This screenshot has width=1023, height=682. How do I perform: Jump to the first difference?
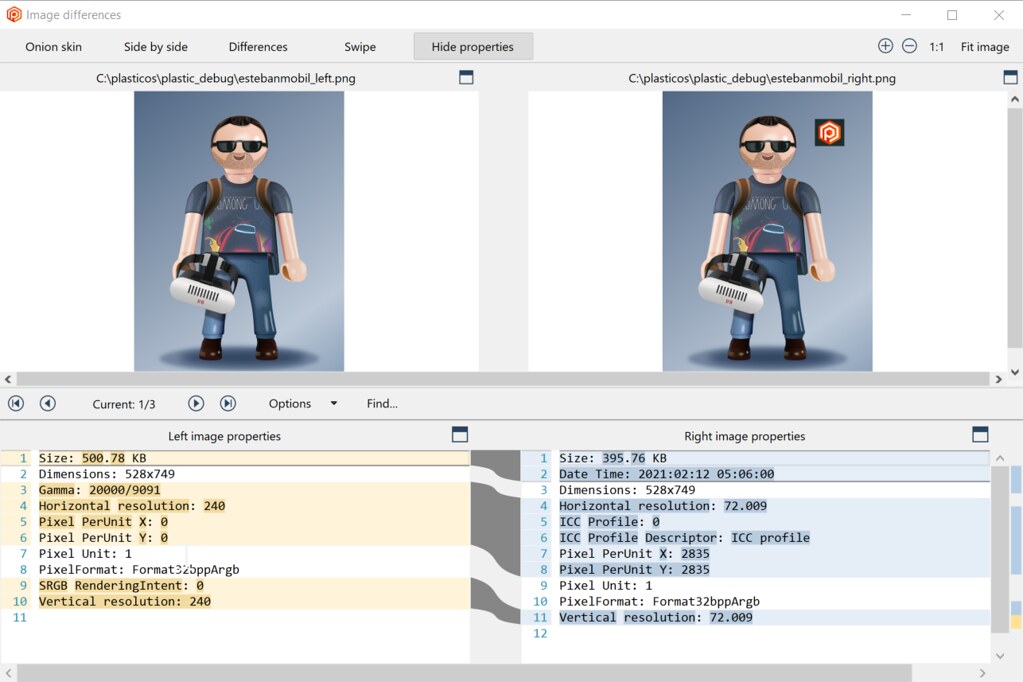tap(14, 403)
